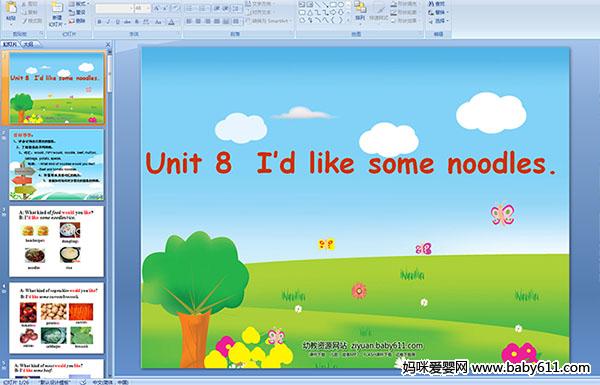Image resolution: width=600 pixels, height=385 pixels.
Task: Click the Shape Effects command
Action: 404,21
